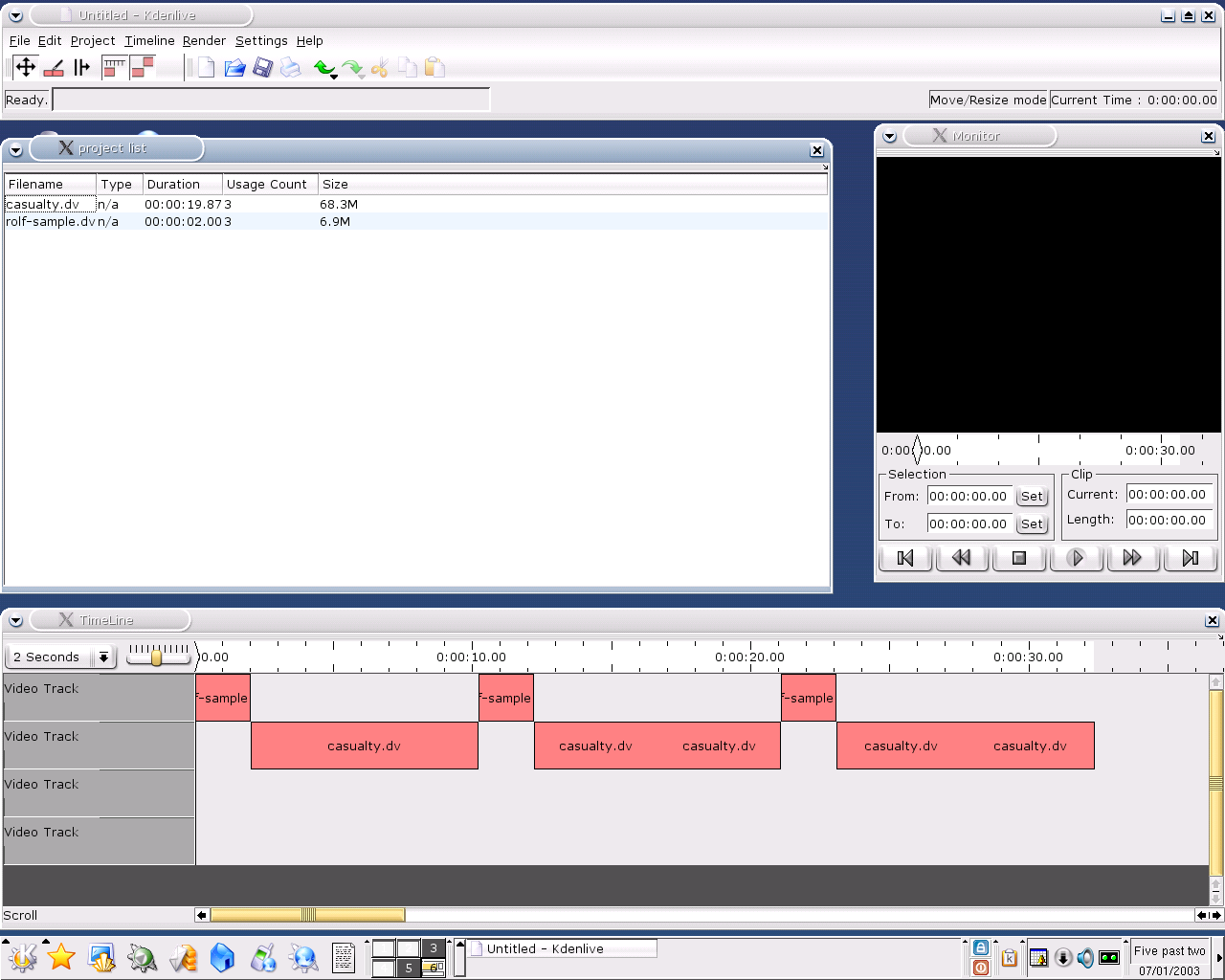This screenshot has width=1225, height=980.
Task: Click the Open file folder icon
Action: (234, 67)
